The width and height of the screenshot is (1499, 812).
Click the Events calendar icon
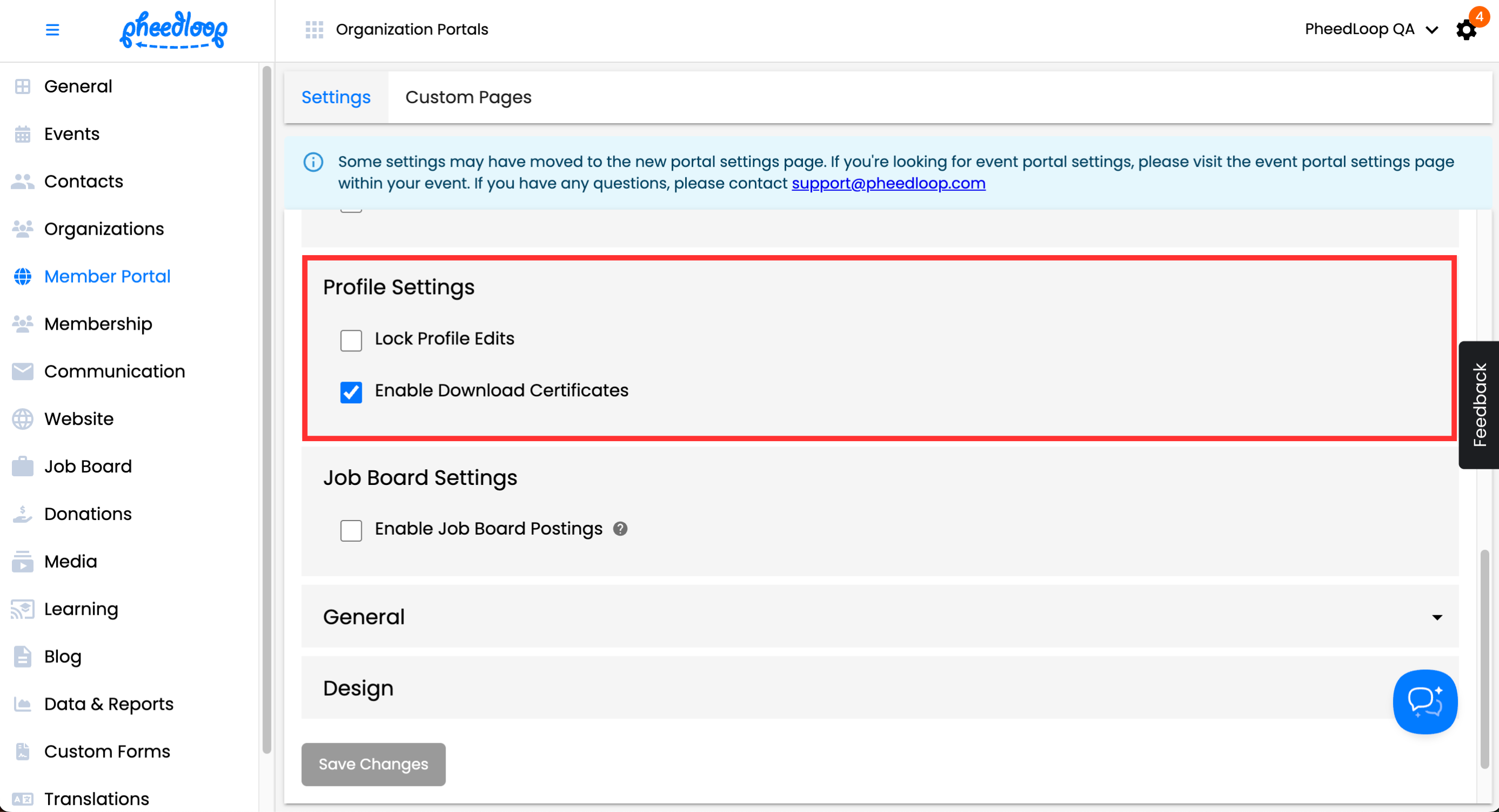click(x=23, y=134)
